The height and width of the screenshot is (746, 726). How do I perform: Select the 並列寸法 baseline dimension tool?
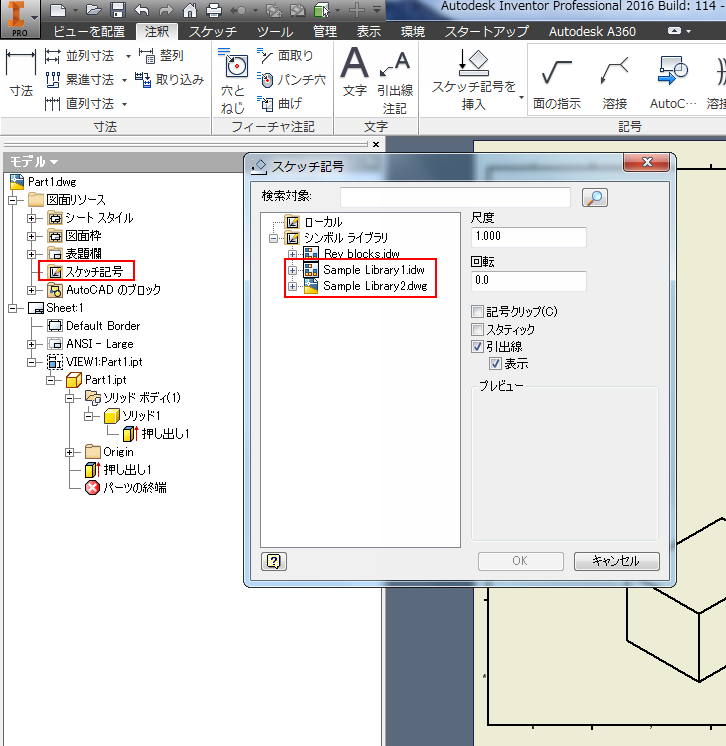pyautogui.click(x=80, y=56)
